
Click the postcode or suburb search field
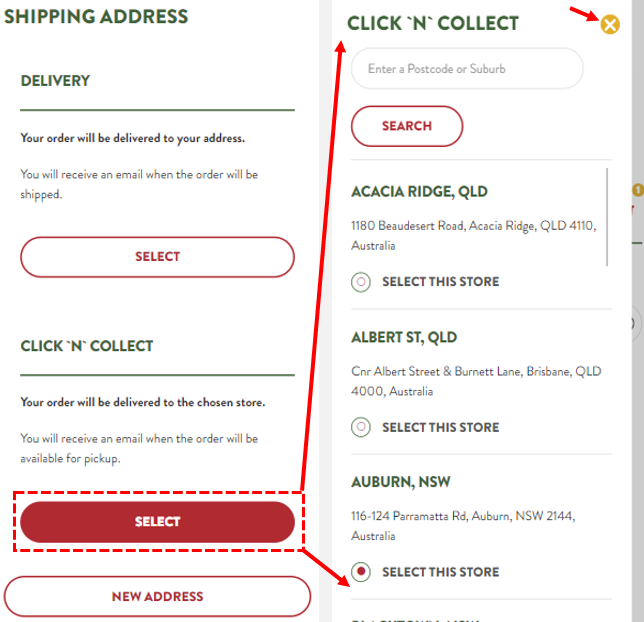click(467, 69)
